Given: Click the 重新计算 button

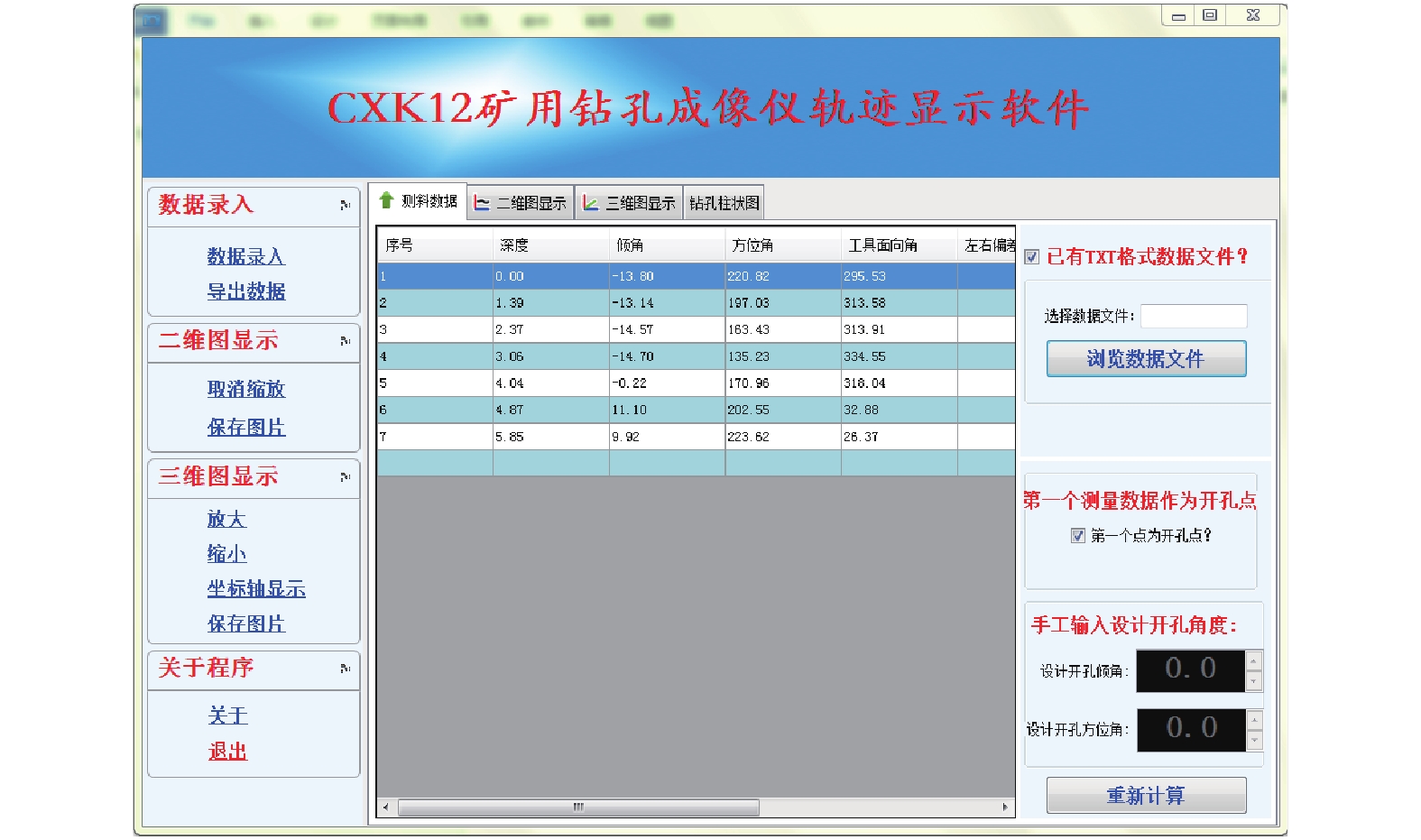Looking at the screenshot, I should coord(1146,796).
